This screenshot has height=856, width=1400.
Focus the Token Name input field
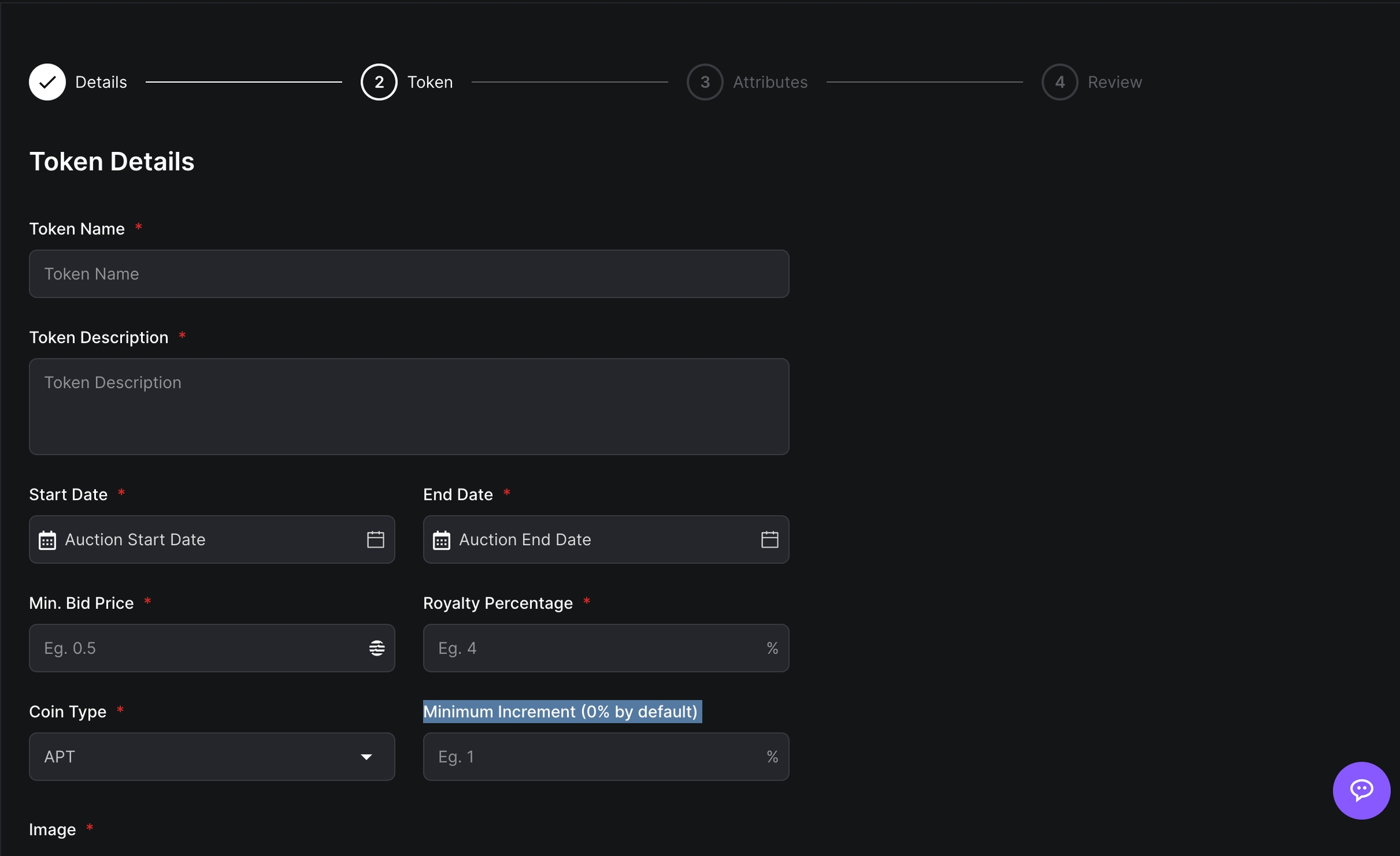408,274
